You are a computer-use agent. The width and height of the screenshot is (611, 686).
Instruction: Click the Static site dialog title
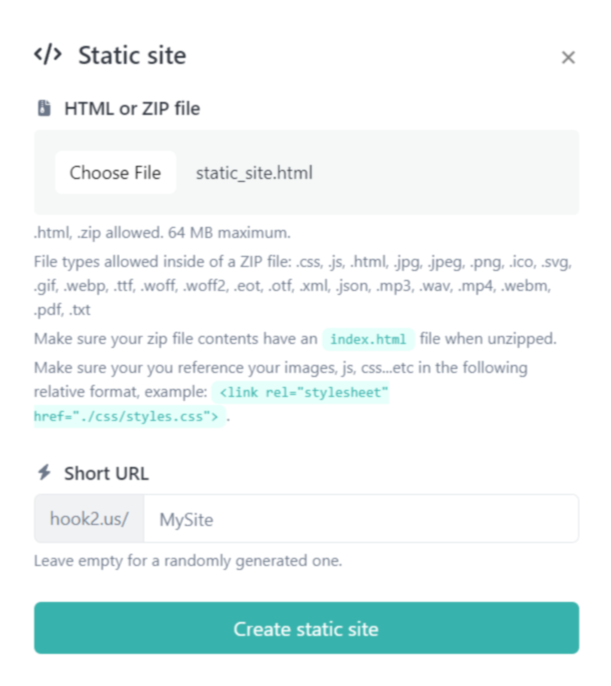pyautogui.click(x=132, y=55)
